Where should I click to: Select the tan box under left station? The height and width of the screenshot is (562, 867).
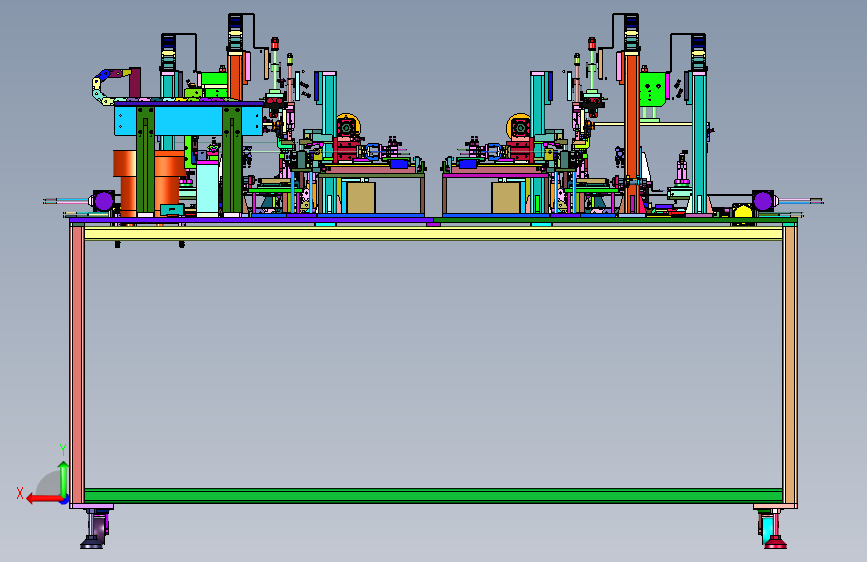[361, 197]
